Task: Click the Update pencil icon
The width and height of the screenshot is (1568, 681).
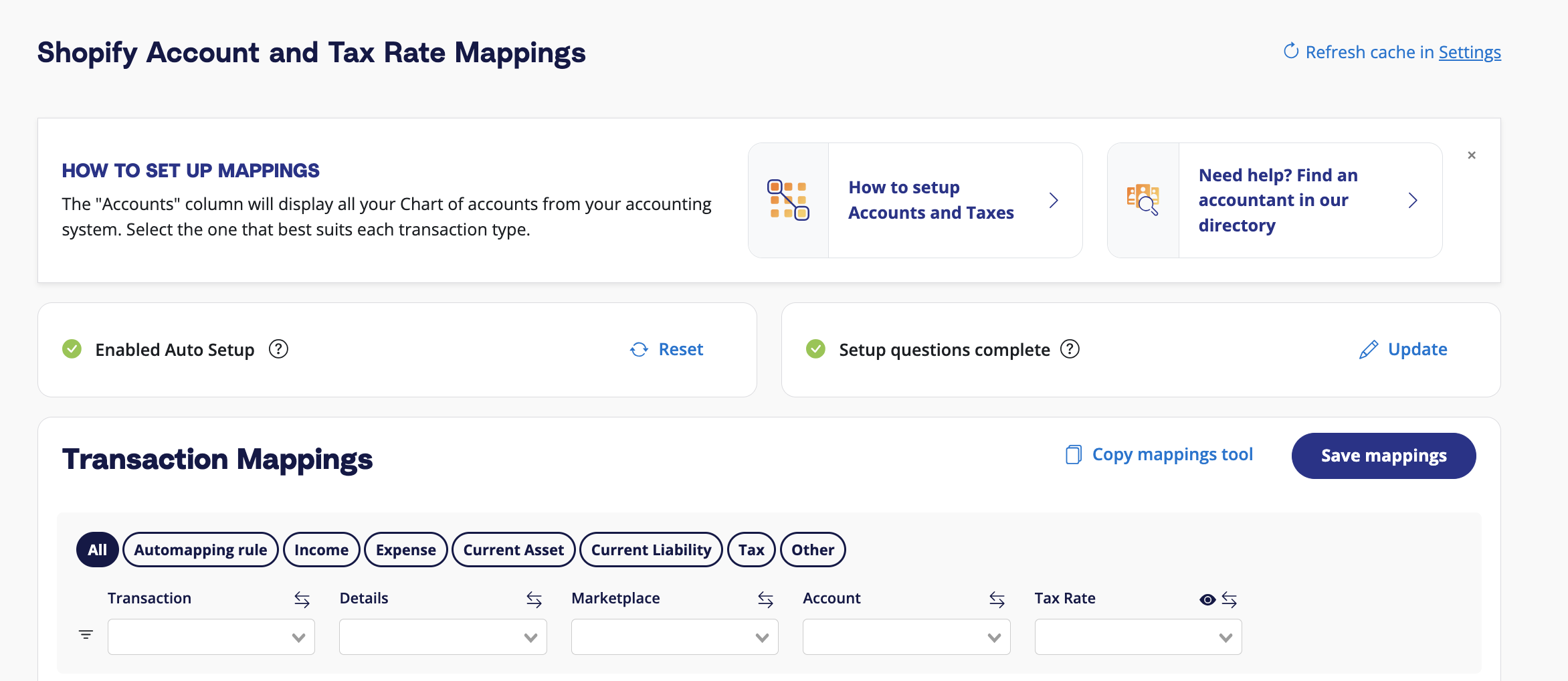Action: coord(1369,349)
